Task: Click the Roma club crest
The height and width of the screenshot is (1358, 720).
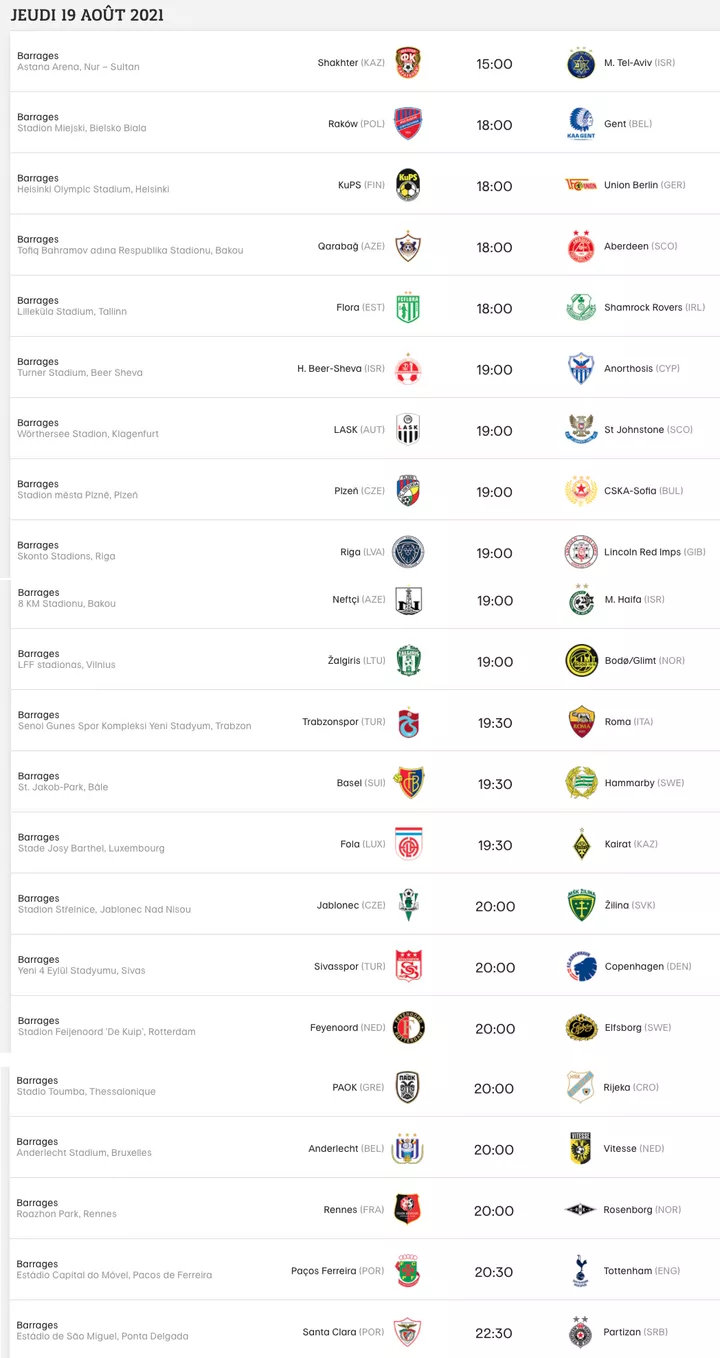Action: pos(581,721)
